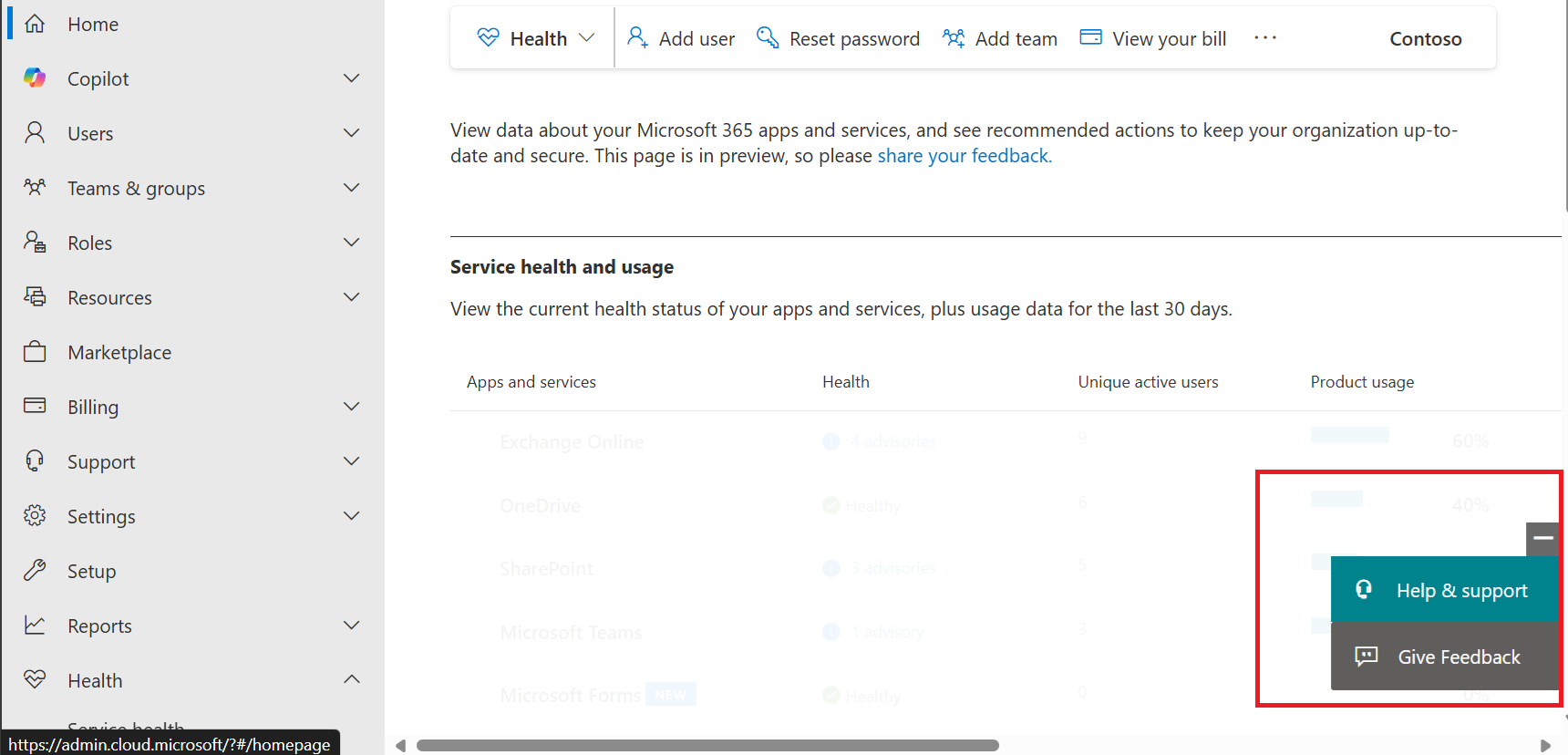The height and width of the screenshot is (755, 1568).
Task: Expand the Reports chevron
Action: (351, 626)
